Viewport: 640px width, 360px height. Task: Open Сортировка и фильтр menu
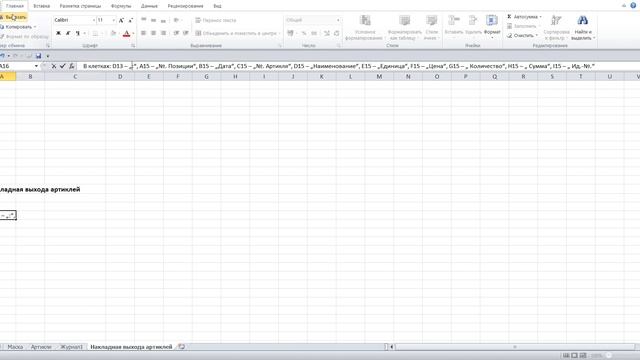(556, 27)
